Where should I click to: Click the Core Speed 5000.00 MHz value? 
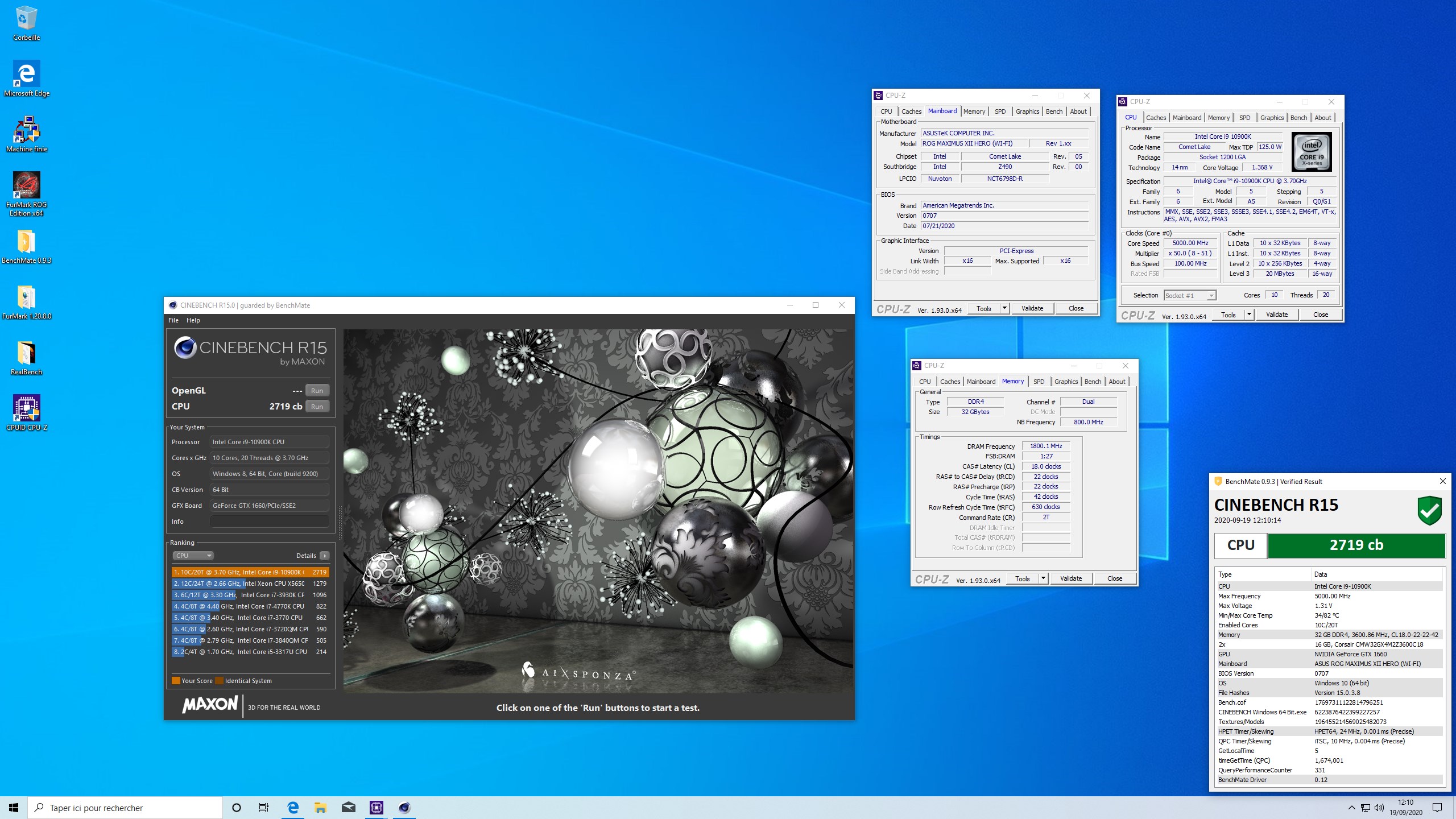click(x=1190, y=243)
